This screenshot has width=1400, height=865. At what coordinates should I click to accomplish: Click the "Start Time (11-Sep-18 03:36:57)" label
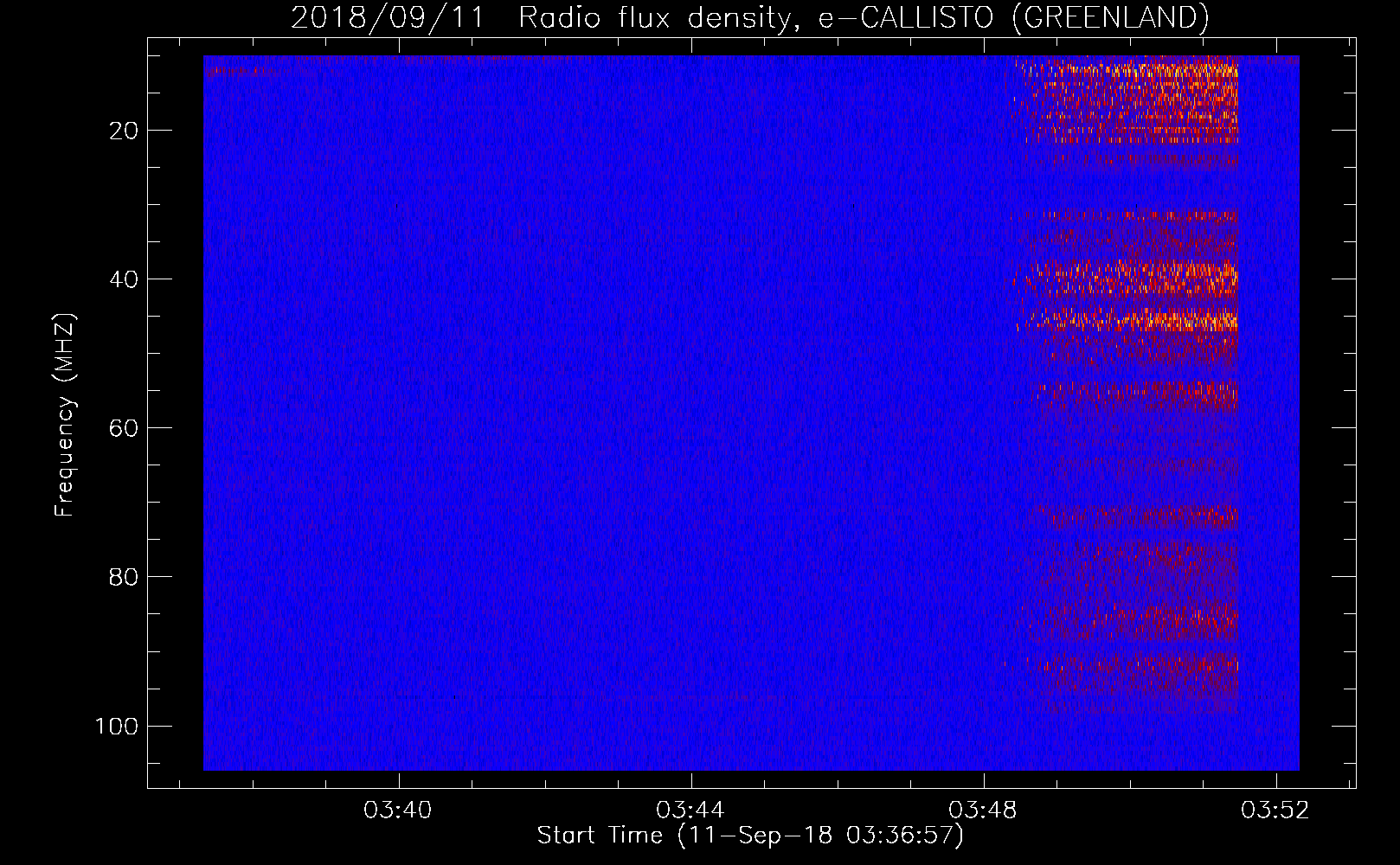click(750, 836)
